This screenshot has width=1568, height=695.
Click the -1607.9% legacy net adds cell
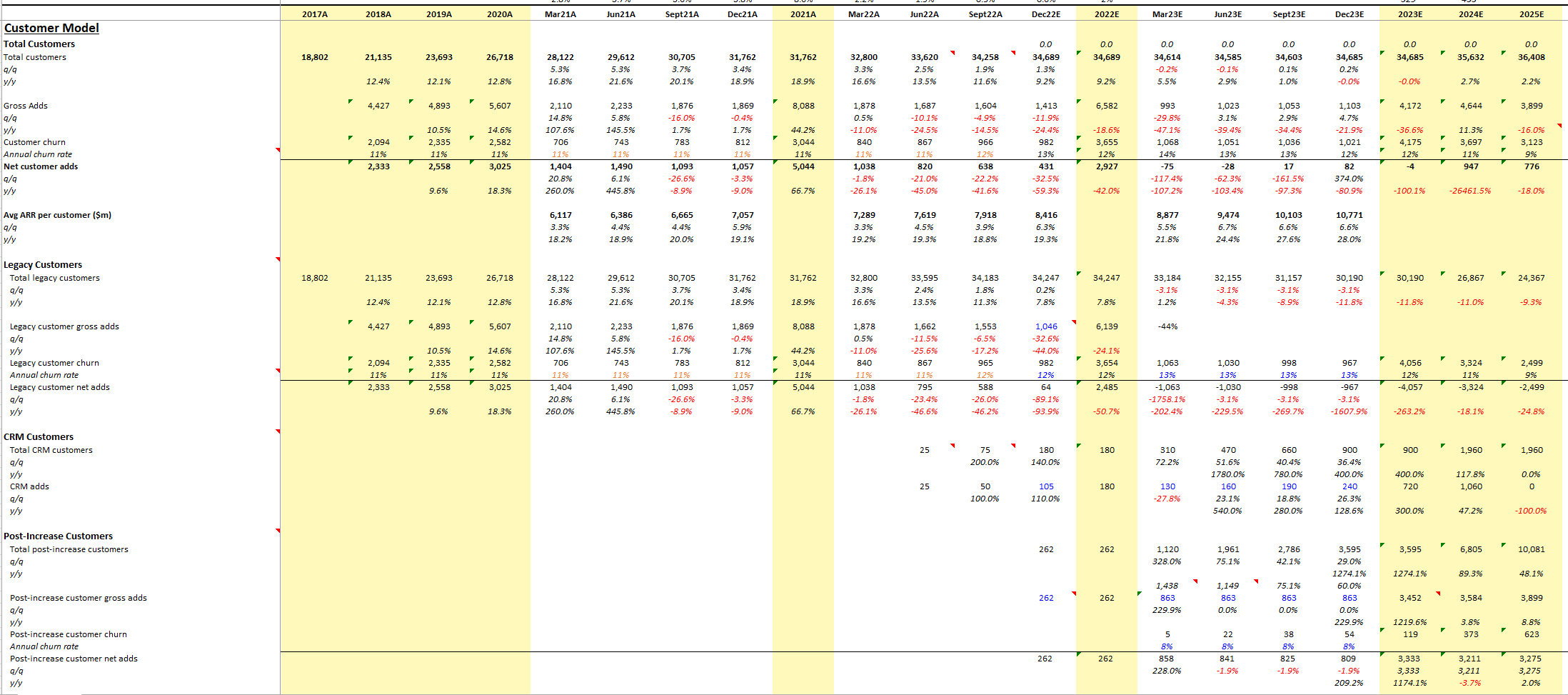(x=1350, y=411)
